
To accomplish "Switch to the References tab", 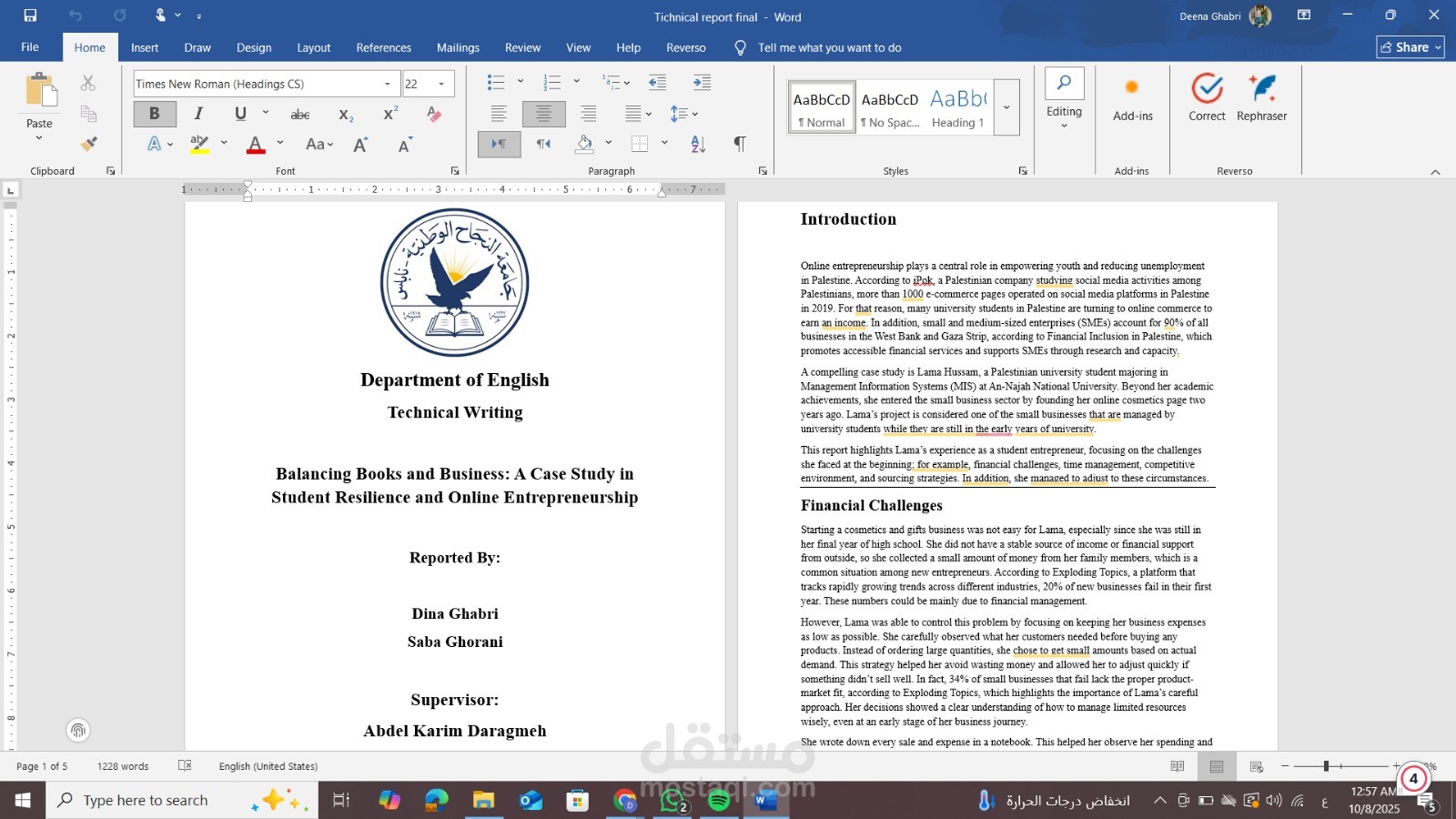I will pos(383,47).
